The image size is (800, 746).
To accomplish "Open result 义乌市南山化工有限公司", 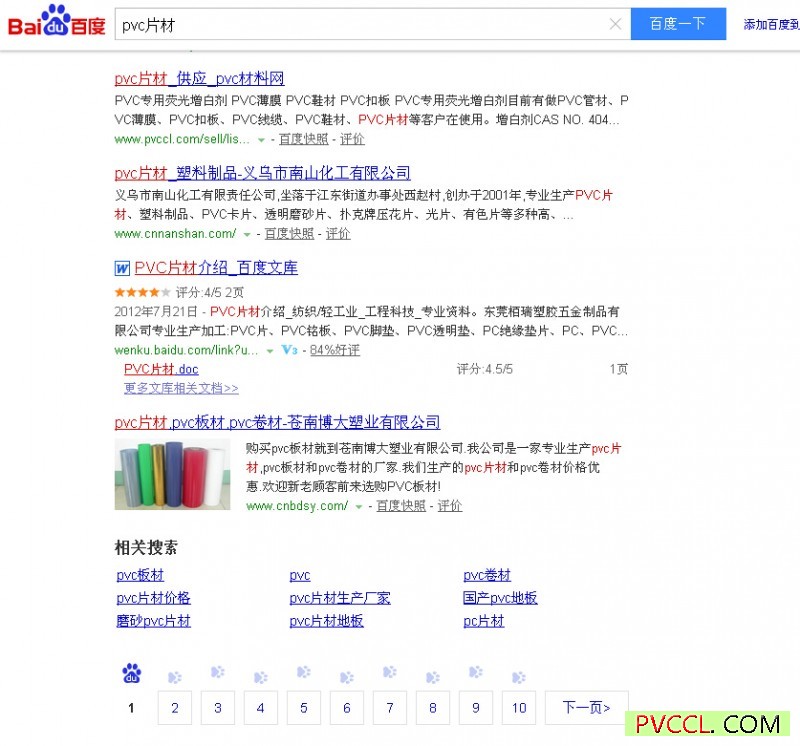I will click(x=262, y=173).
